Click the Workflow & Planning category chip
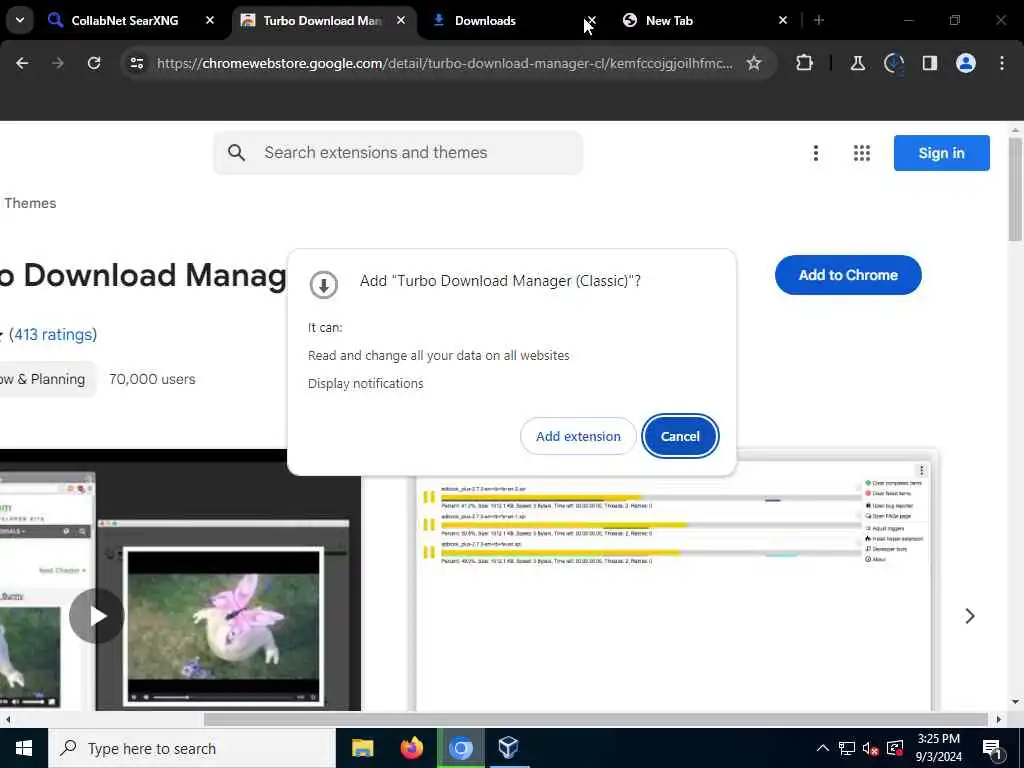The height and width of the screenshot is (768, 1024). point(46,379)
